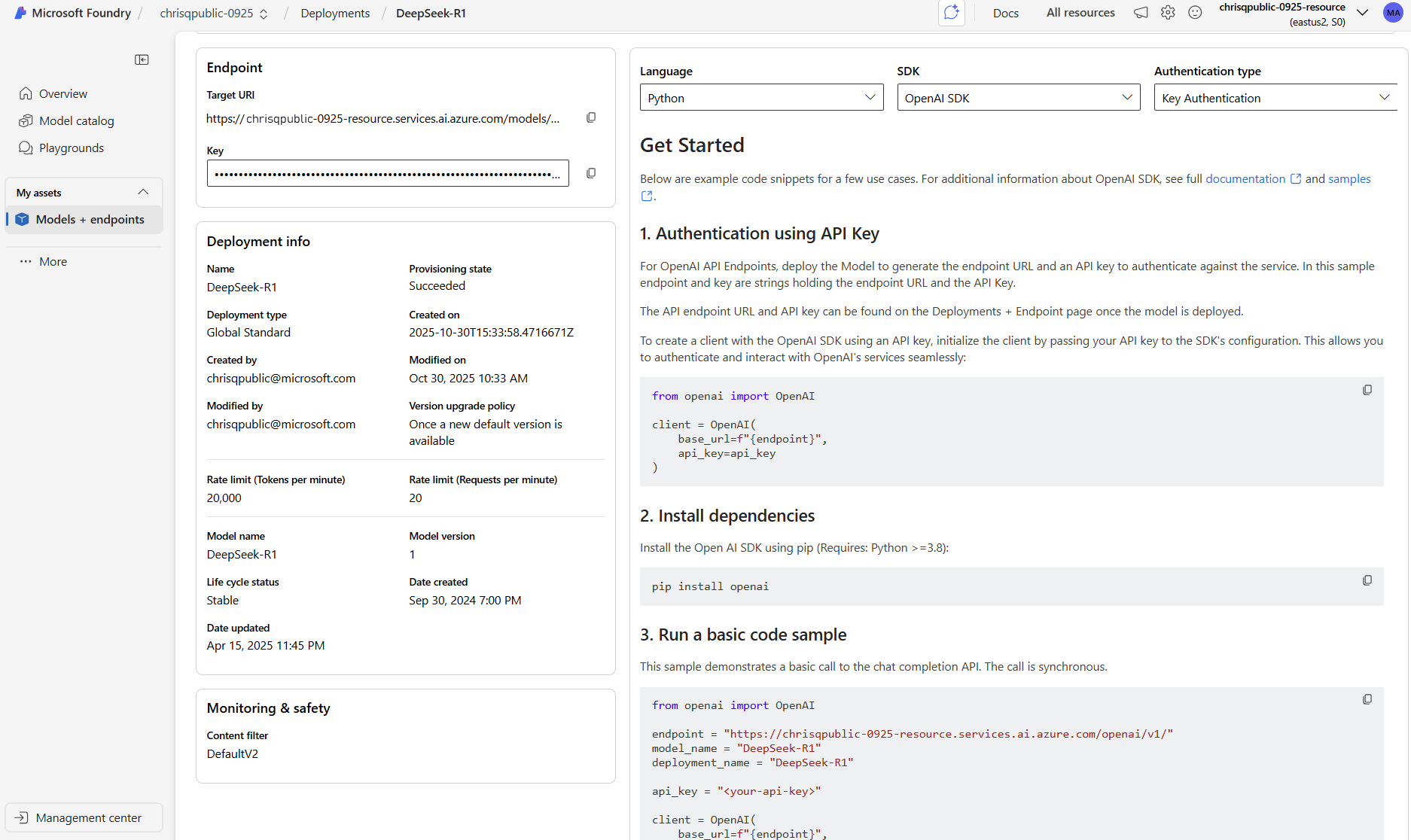Open the Language dropdown showing Python
The height and width of the screenshot is (840, 1411).
pyautogui.click(x=761, y=98)
